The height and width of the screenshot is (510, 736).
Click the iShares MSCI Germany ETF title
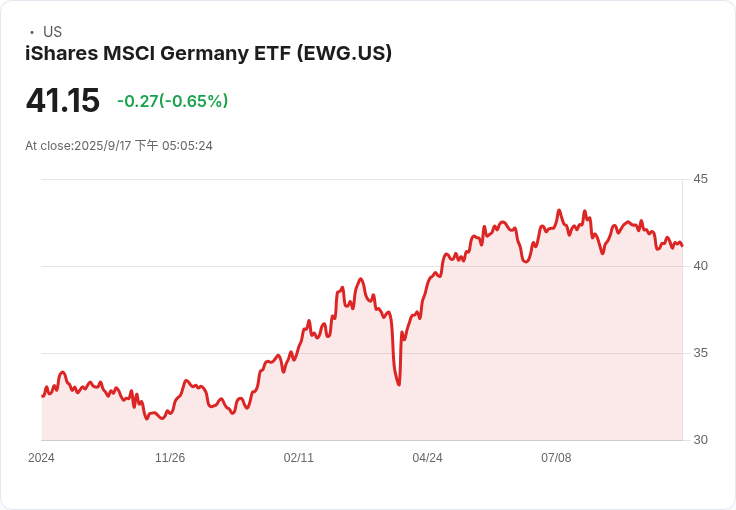208,53
